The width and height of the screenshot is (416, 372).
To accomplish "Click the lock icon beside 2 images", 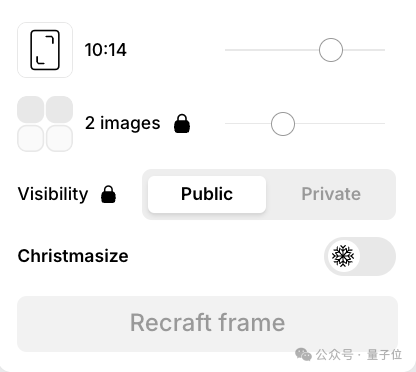I will (x=182, y=124).
